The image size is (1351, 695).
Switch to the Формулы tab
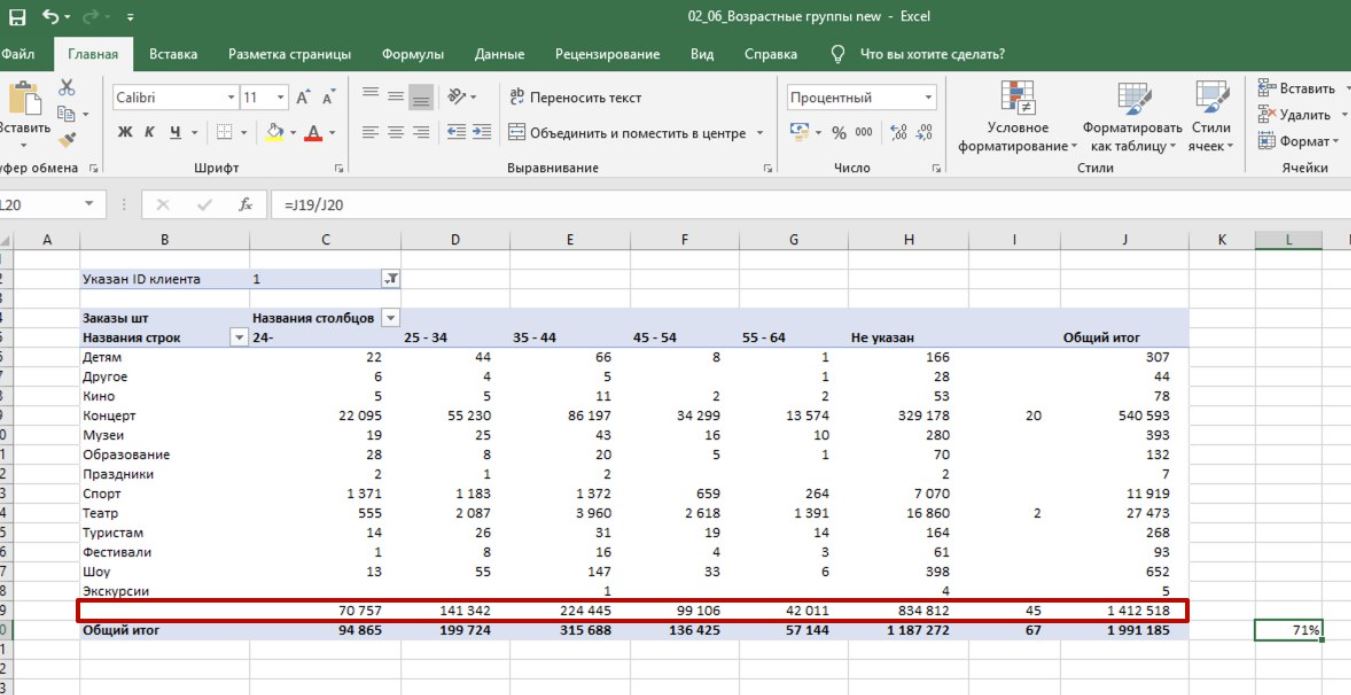point(412,54)
